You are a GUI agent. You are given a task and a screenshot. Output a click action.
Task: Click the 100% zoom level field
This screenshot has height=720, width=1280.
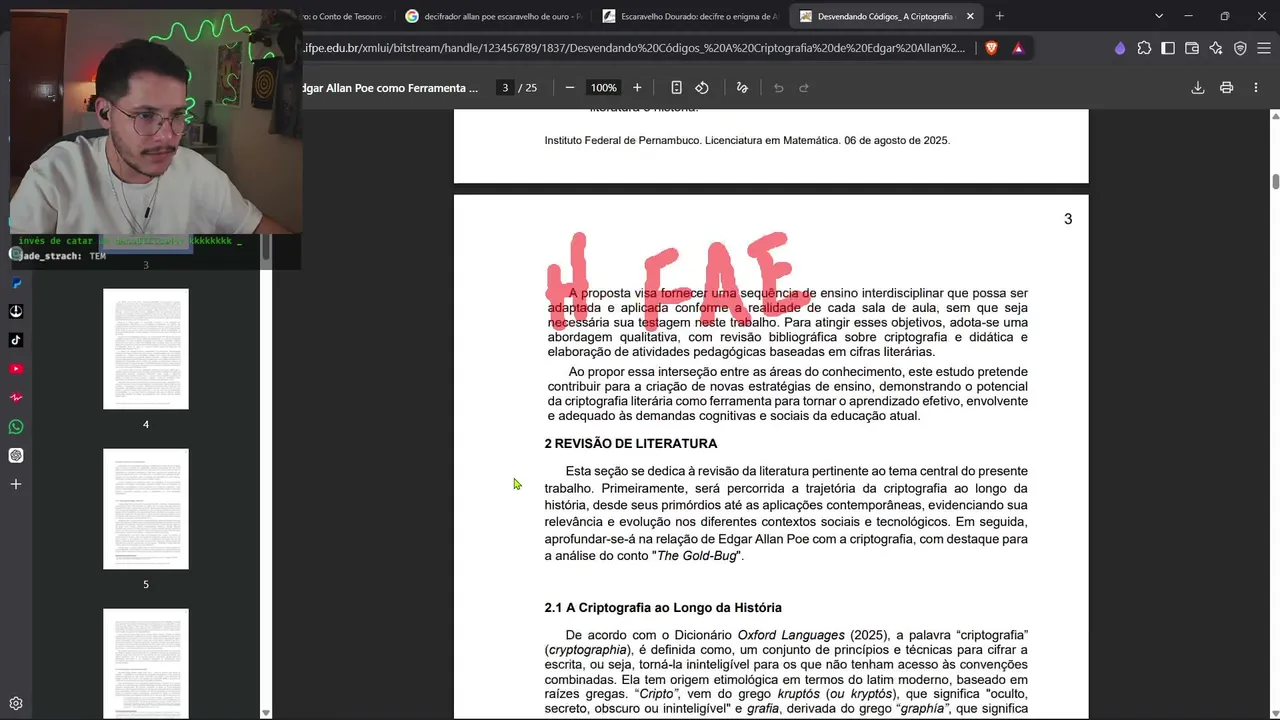(x=603, y=88)
